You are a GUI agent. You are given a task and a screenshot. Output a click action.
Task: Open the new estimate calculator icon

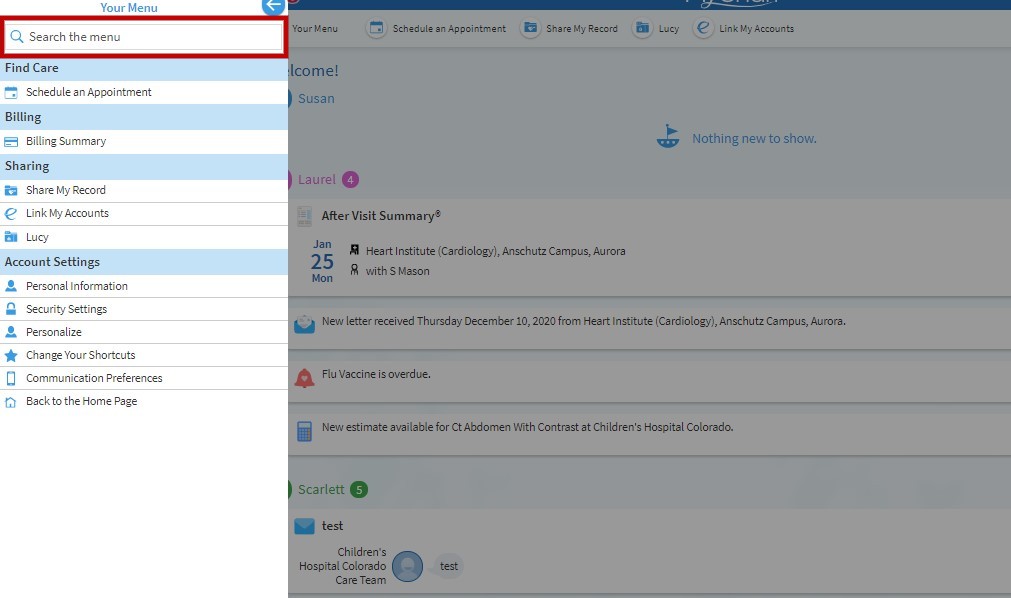tap(304, 431)
